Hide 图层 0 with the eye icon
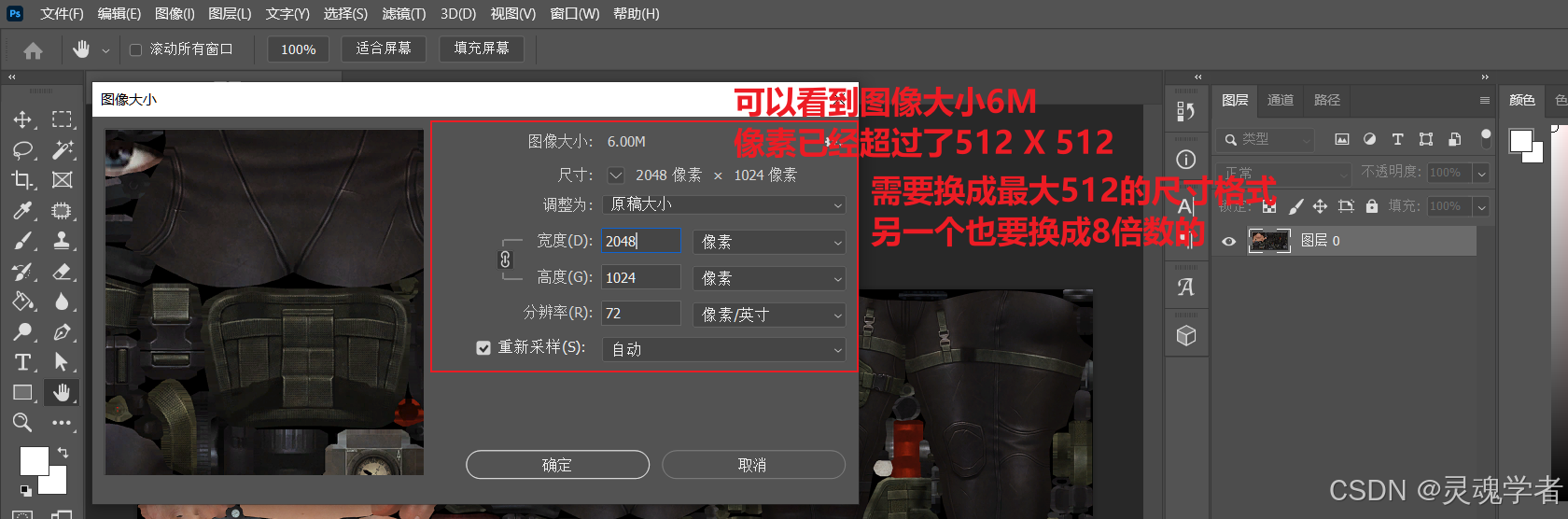Viewport: 1568px width, 519px height. click(x=1229, y=241)
